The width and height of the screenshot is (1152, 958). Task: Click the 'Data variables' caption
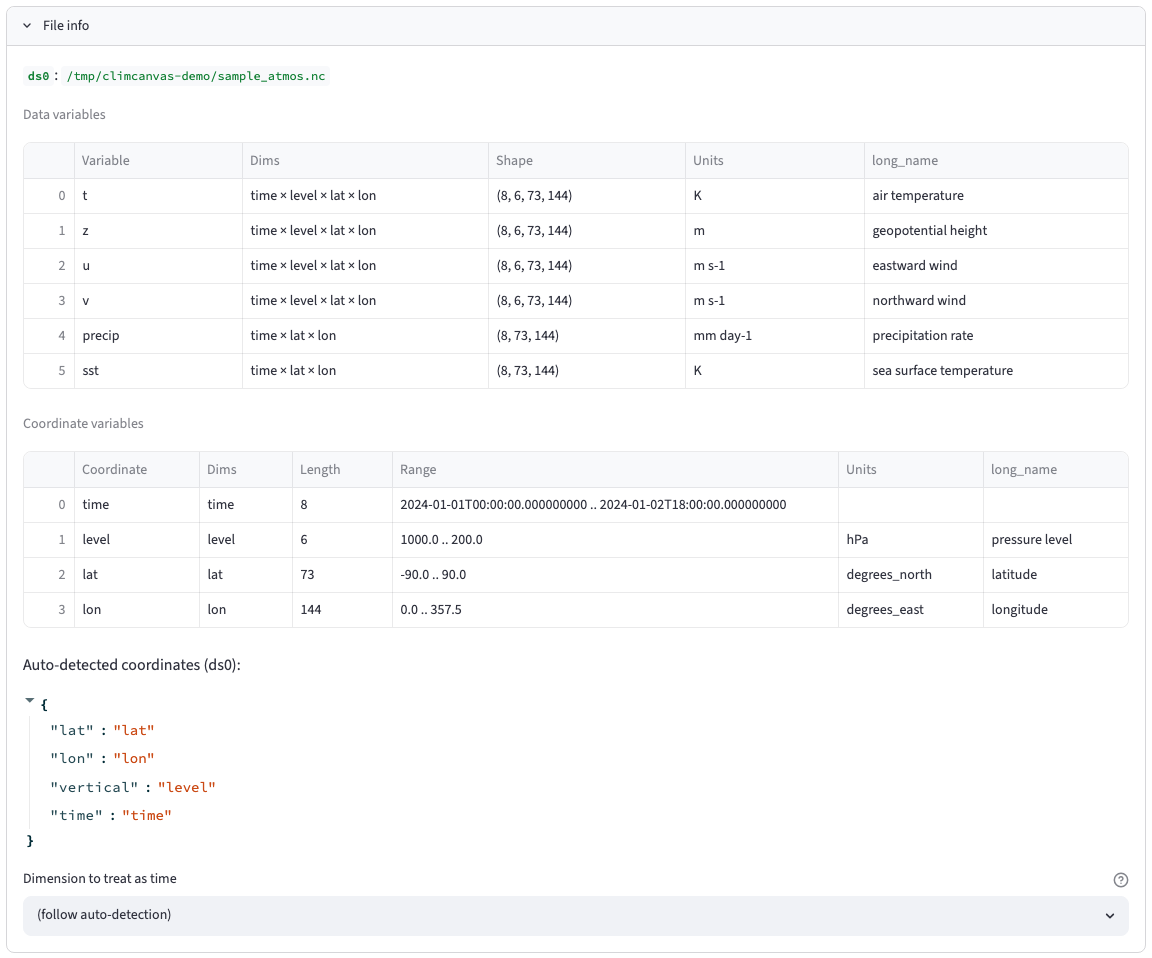(x=64, y=115)
